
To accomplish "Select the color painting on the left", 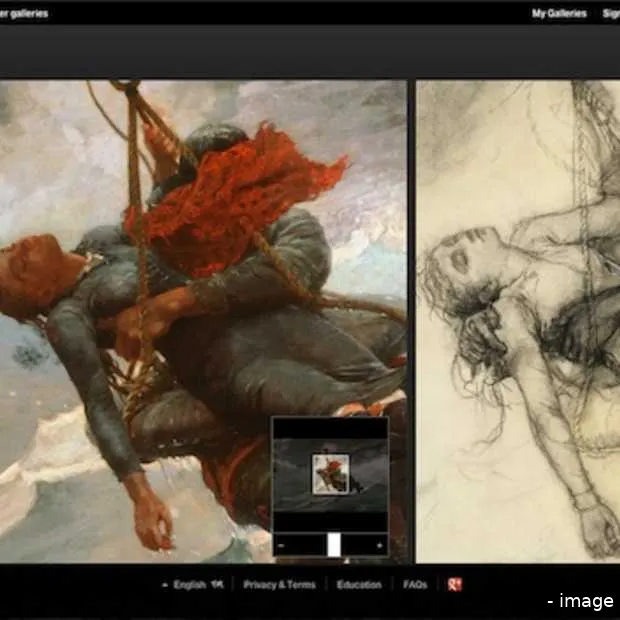I will (203, 321).
